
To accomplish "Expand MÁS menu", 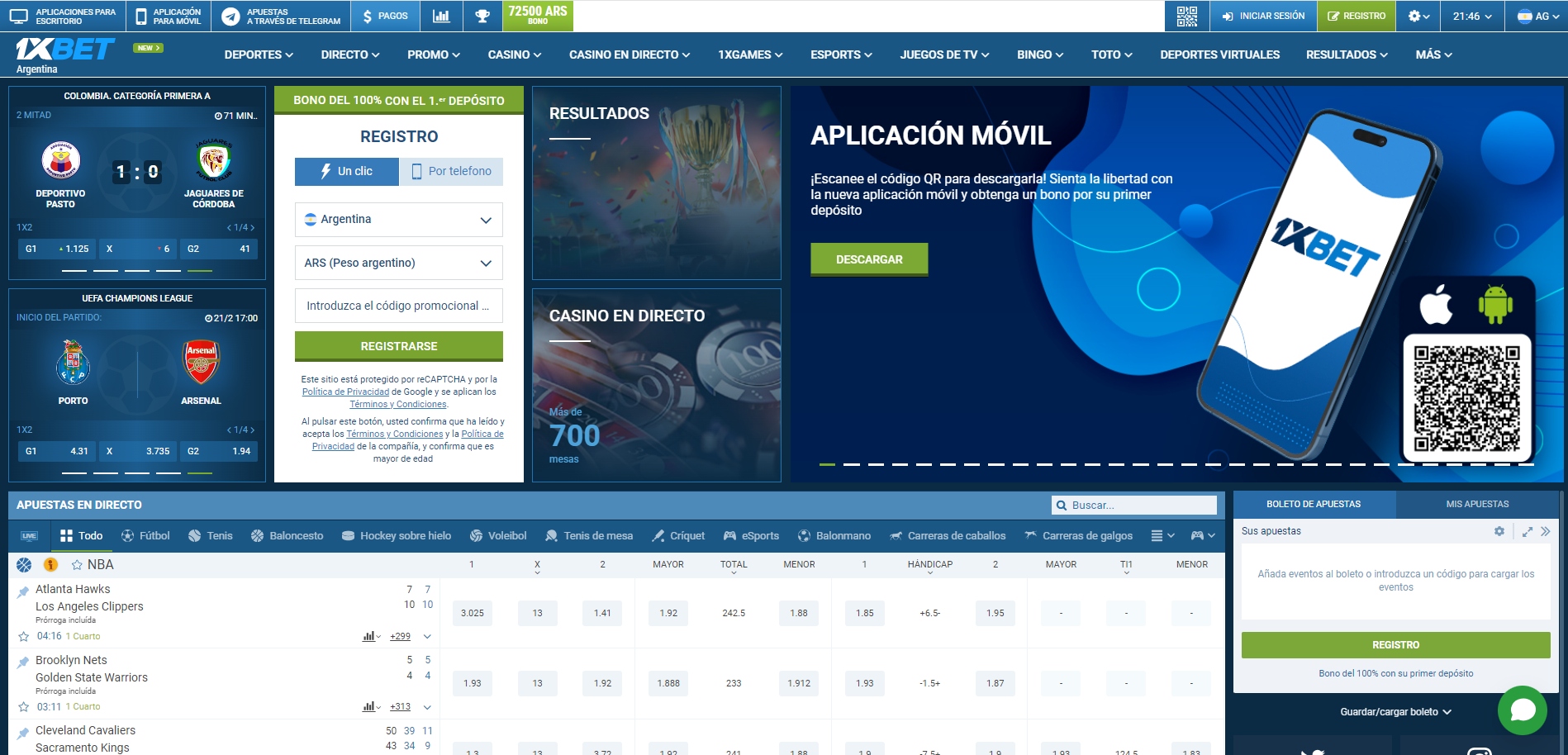I will pyautogui.click(x=1434, y=55).
